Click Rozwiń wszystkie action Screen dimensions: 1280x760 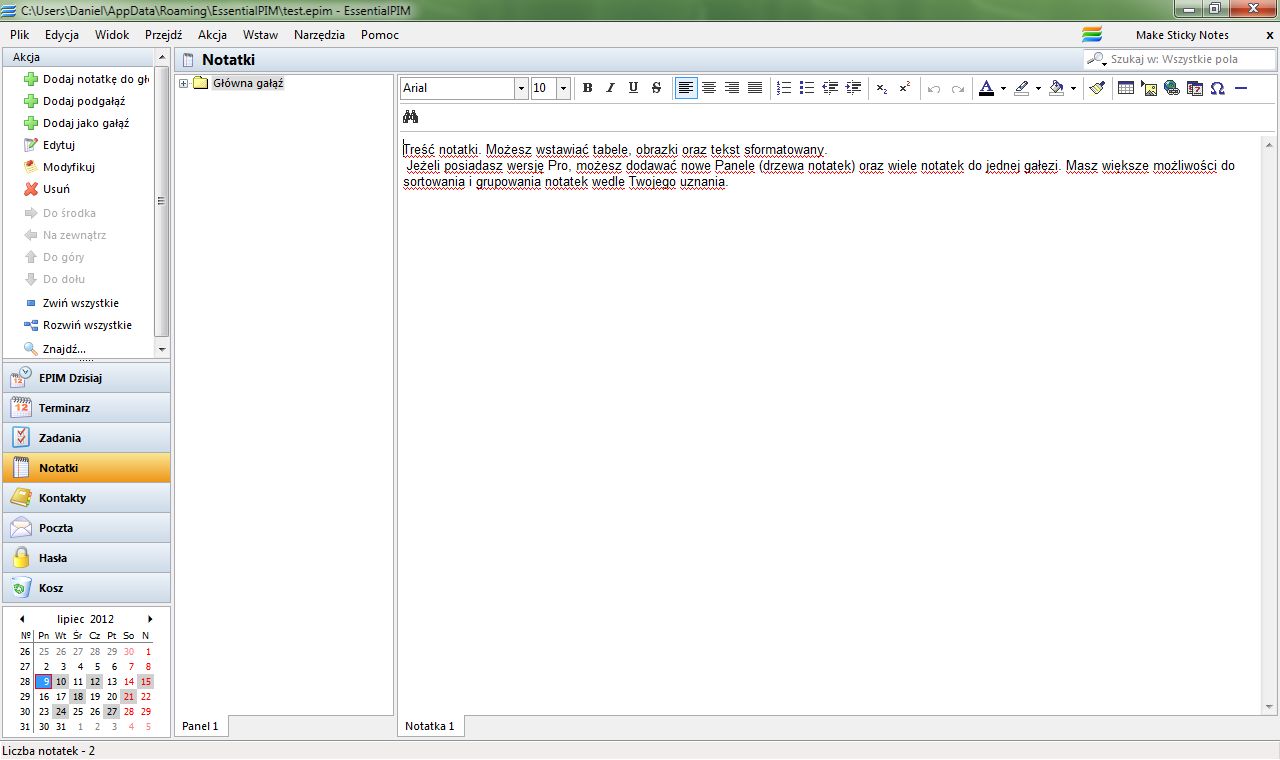[78, 325]
